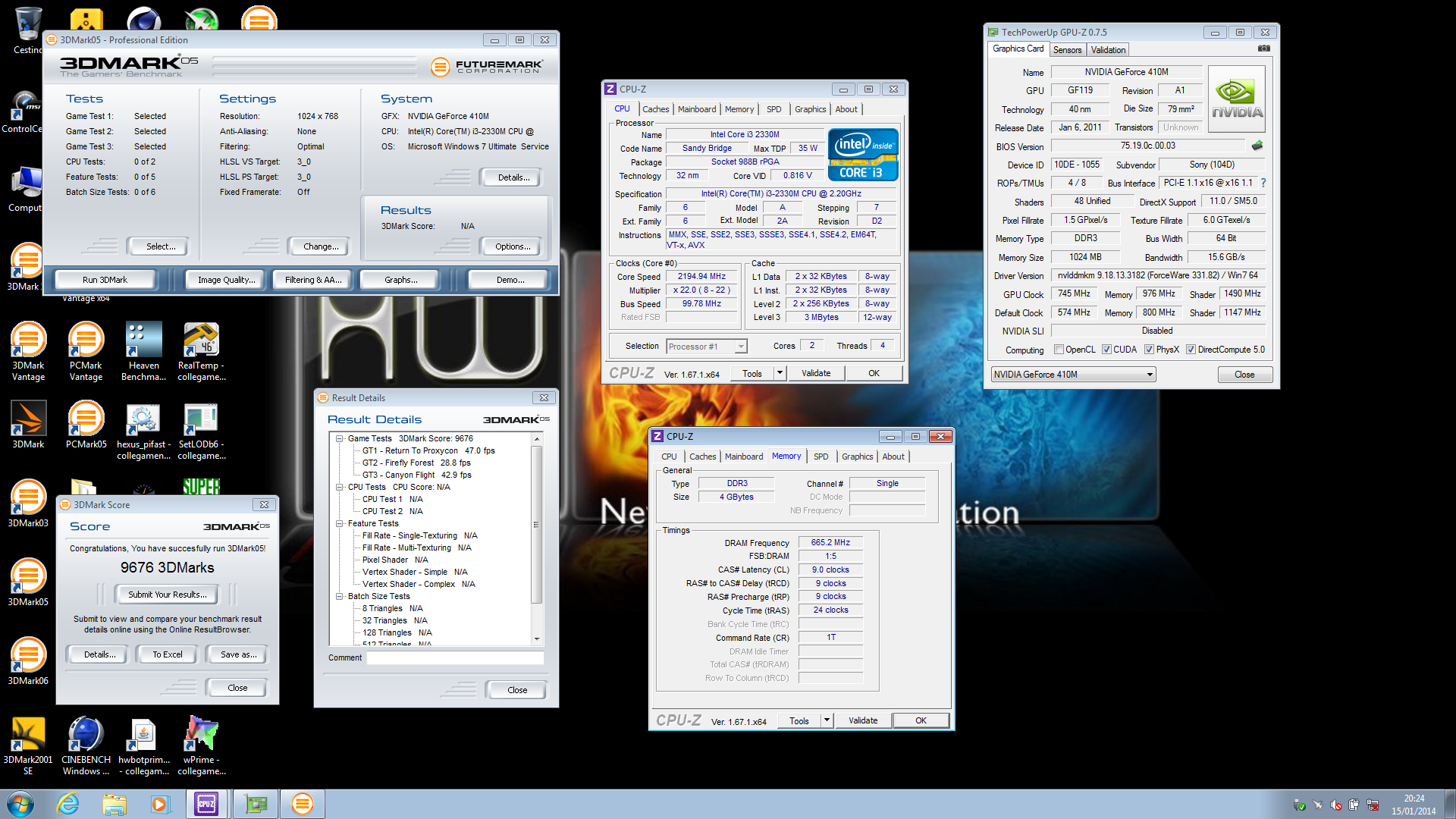
Task: Toggle the CUDA checkbox in GPU-Z
Action: point(1106,350)
